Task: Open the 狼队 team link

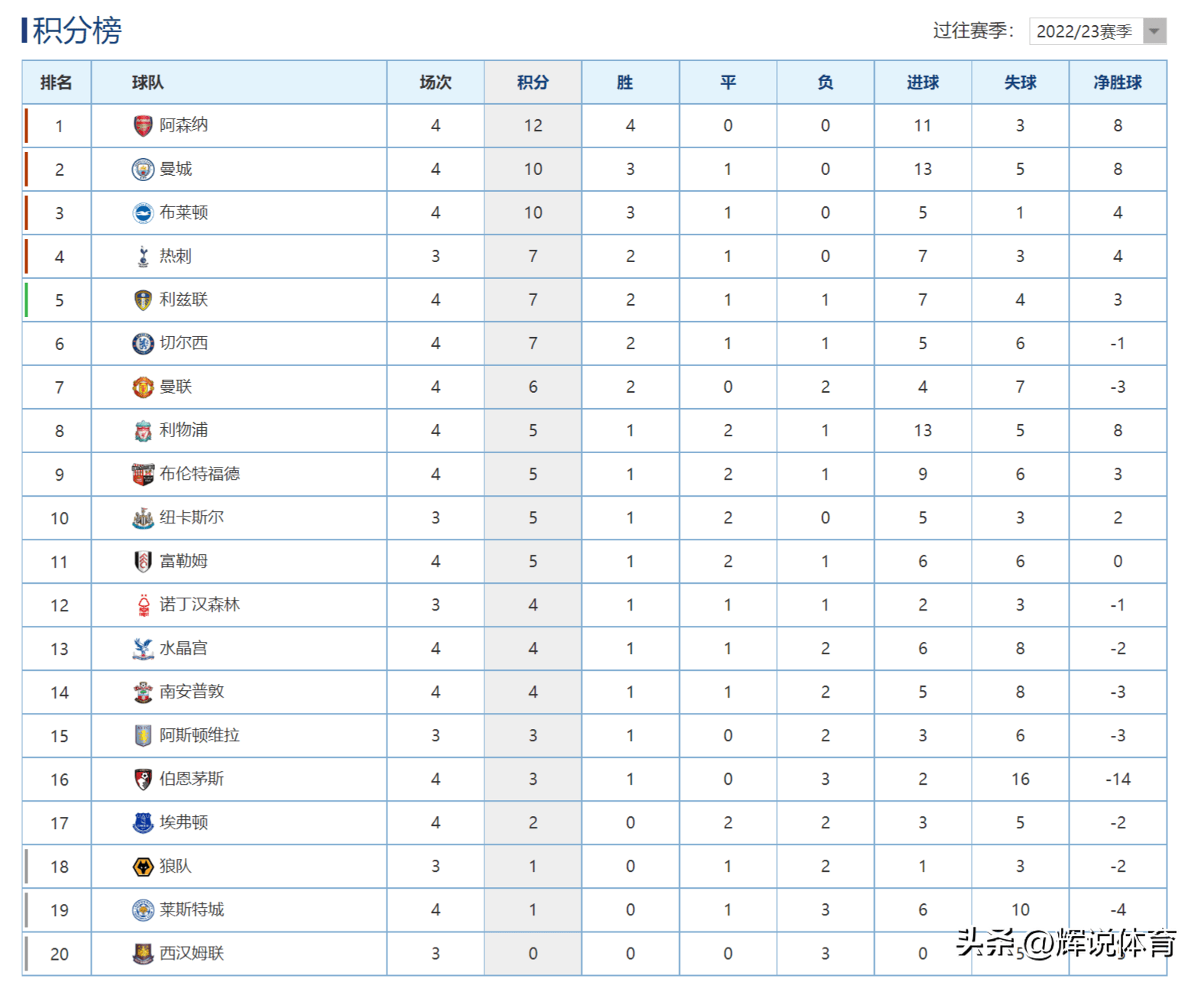Action: point(176,866)
